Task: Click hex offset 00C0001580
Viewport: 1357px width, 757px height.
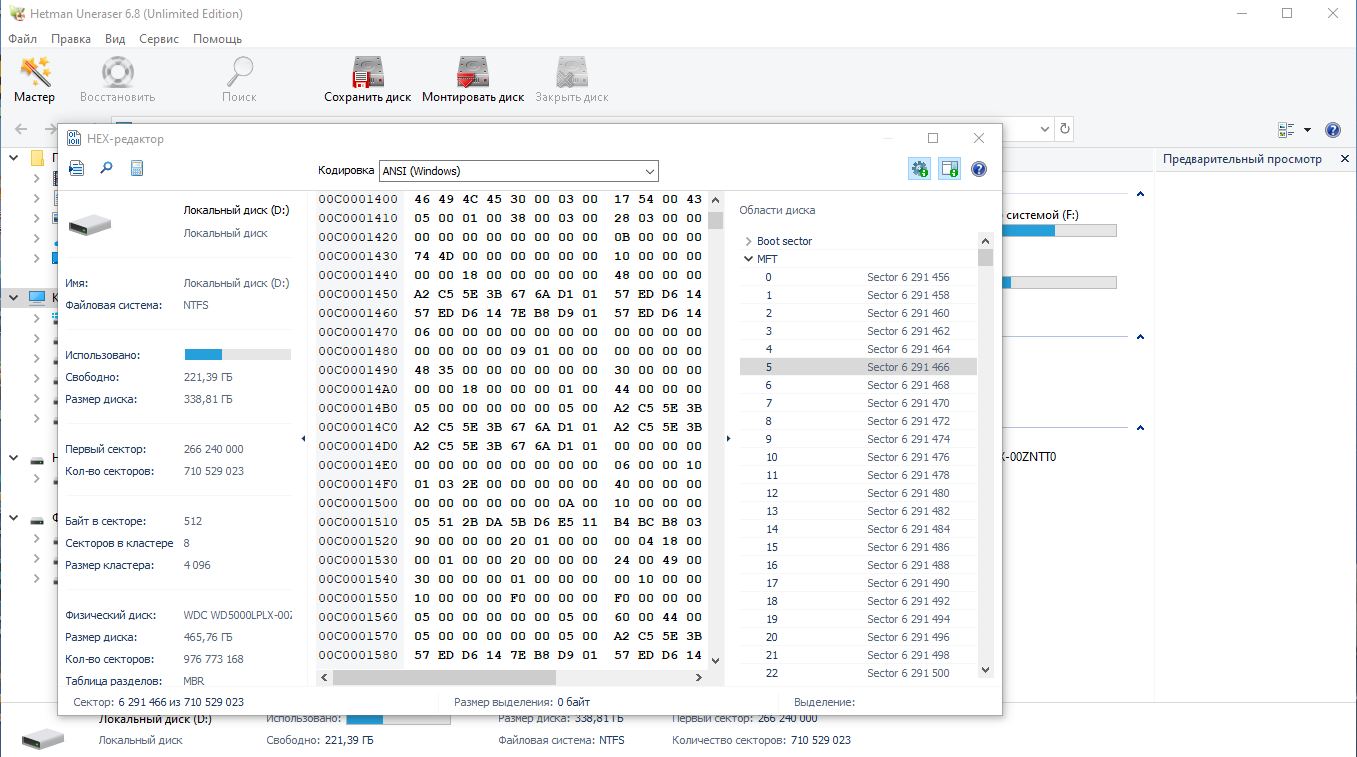Action: (358, 655)
